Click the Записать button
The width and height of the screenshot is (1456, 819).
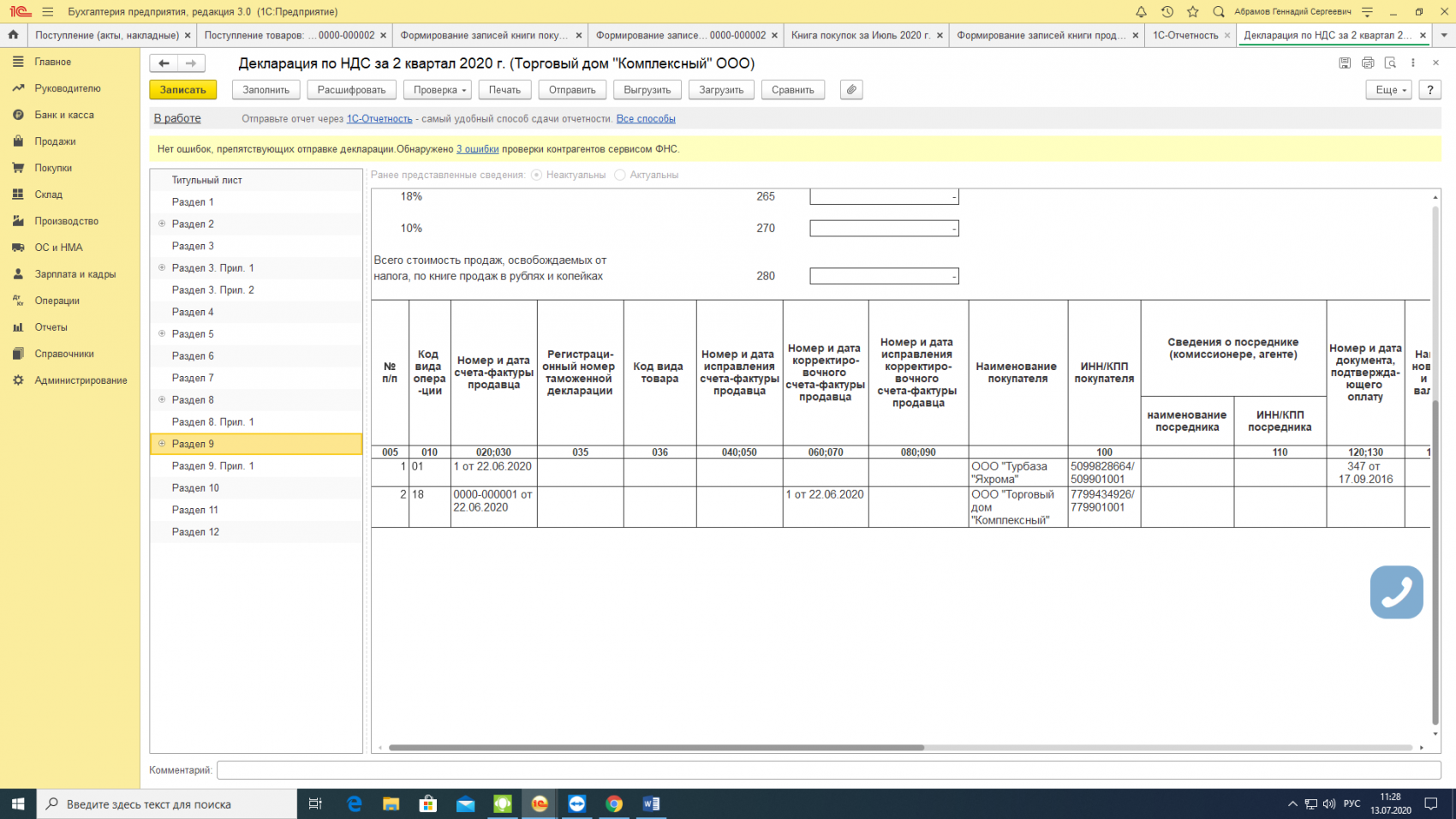[183, 90]
